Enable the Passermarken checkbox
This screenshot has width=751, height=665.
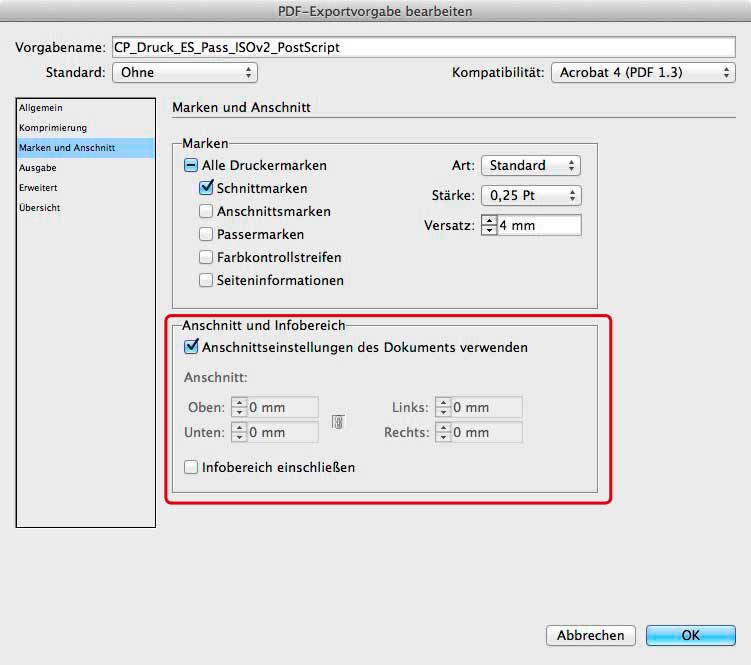206,234
